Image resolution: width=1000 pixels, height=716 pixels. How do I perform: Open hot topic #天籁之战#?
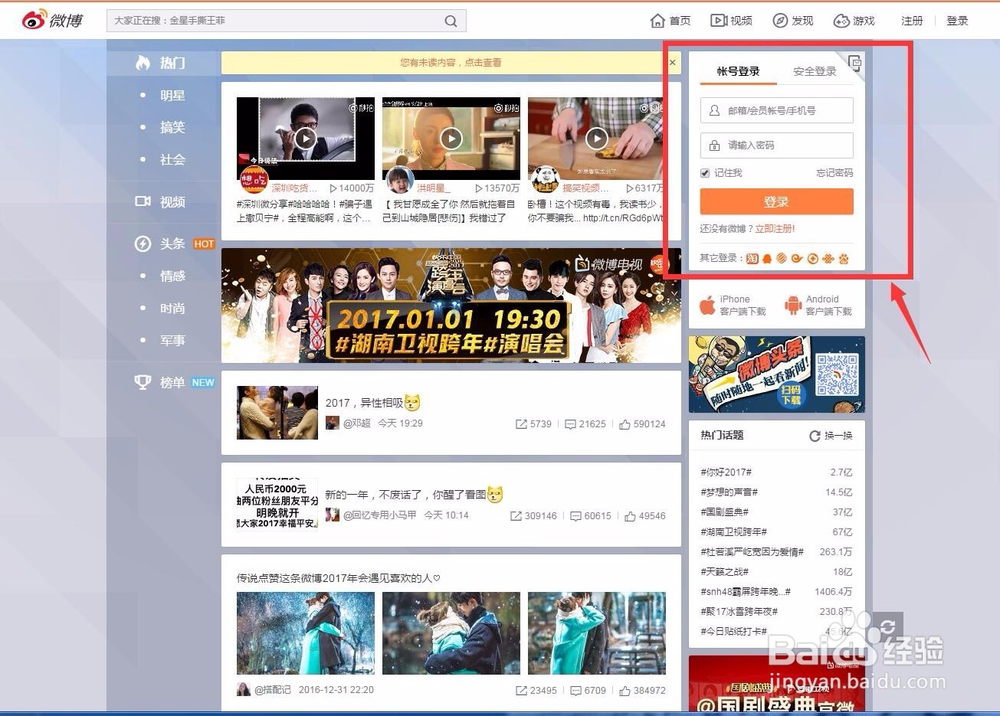coord(724,571)
